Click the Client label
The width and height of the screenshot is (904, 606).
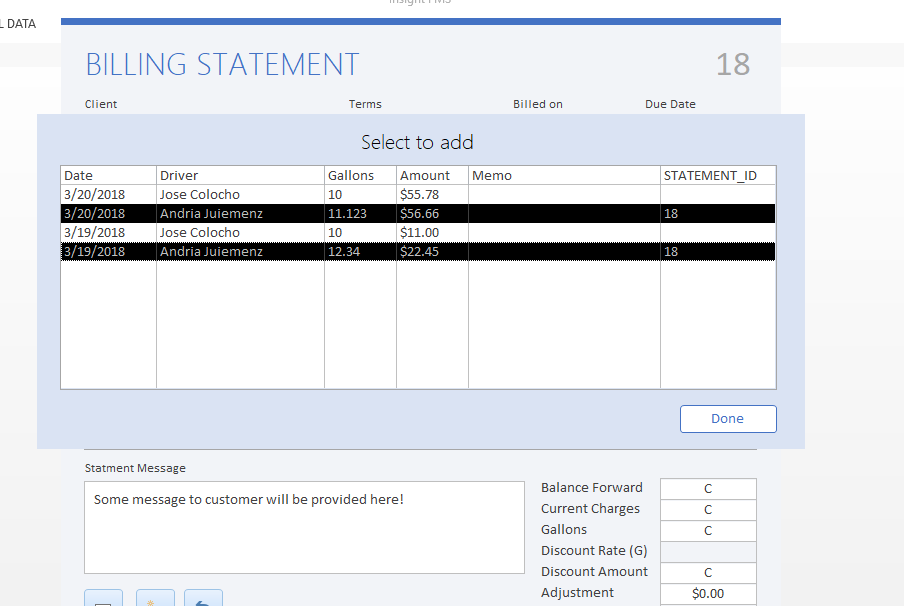[101, 104]
